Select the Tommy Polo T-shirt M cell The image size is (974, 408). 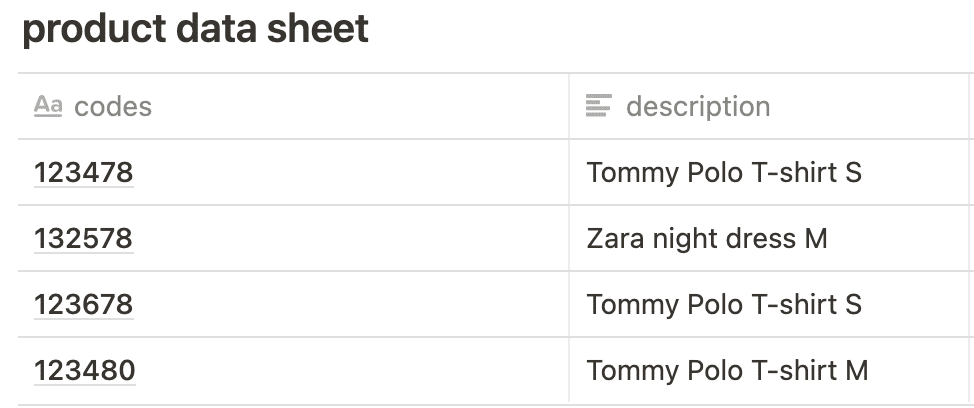click(x=727, y=371)
